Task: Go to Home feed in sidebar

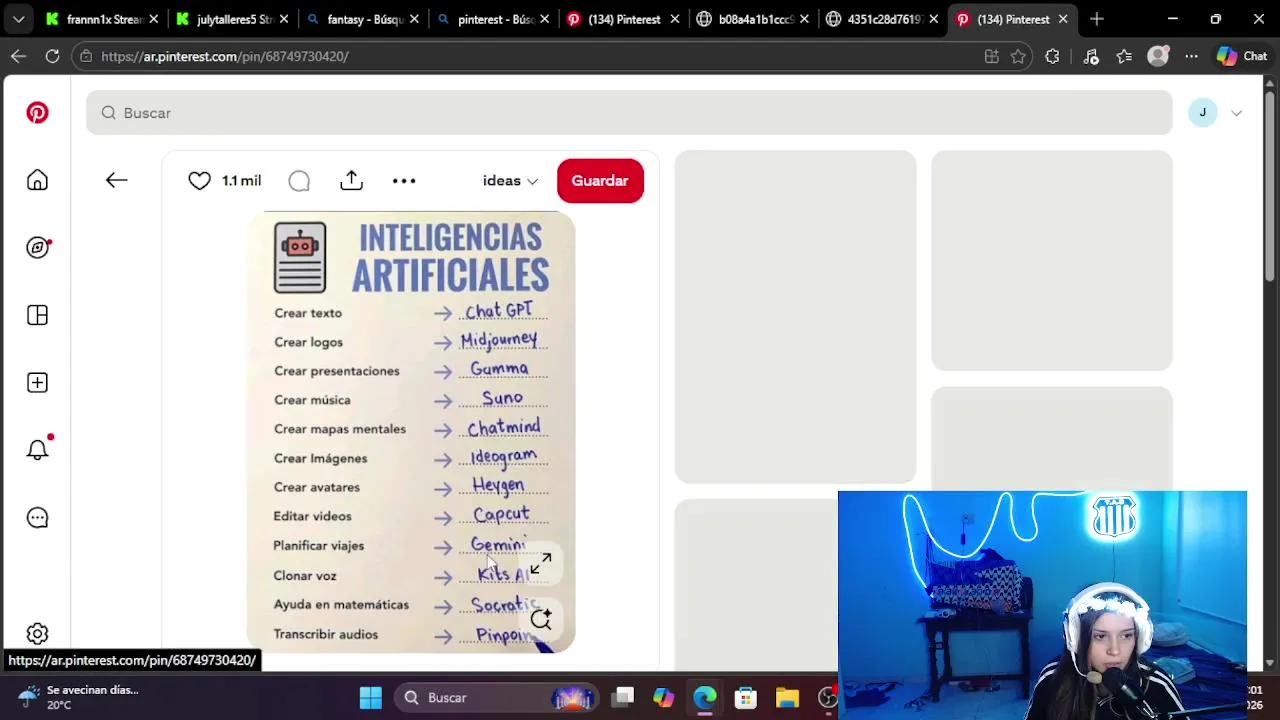Action: click(x=37, y=180)
